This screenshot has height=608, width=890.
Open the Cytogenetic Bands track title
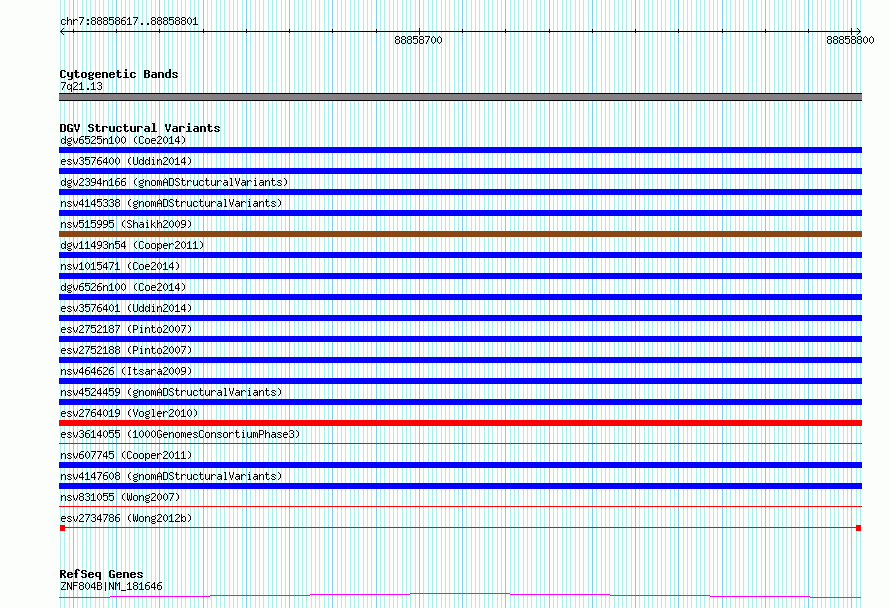coord(119,74)
